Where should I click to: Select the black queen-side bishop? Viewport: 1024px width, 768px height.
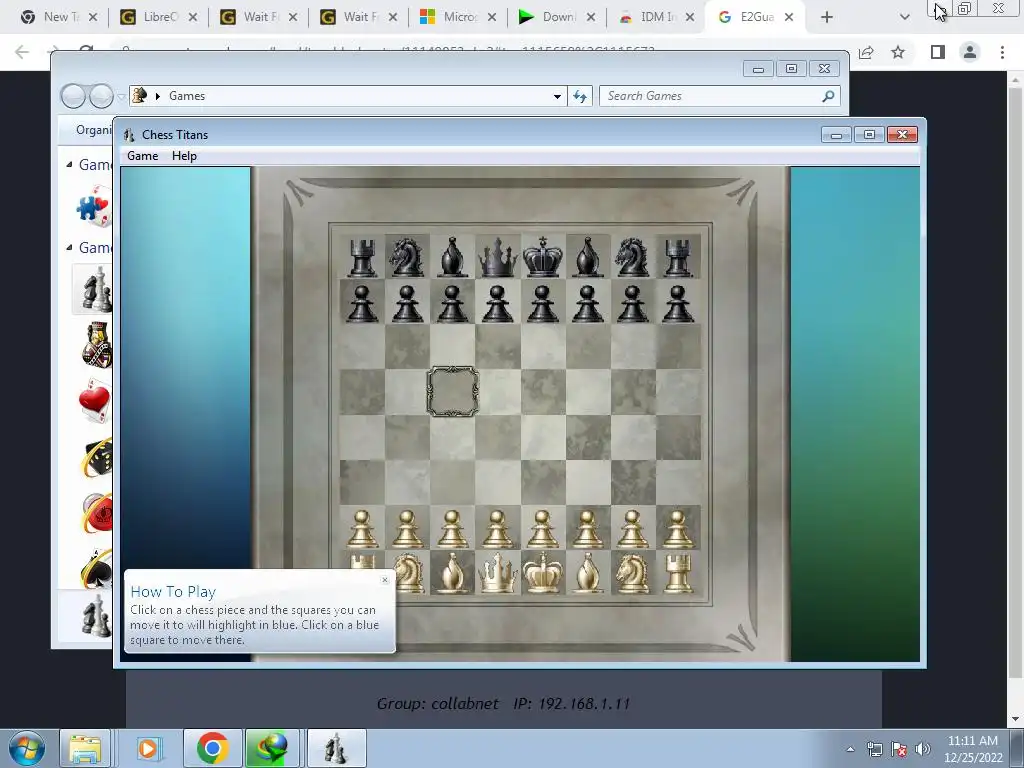453,257
